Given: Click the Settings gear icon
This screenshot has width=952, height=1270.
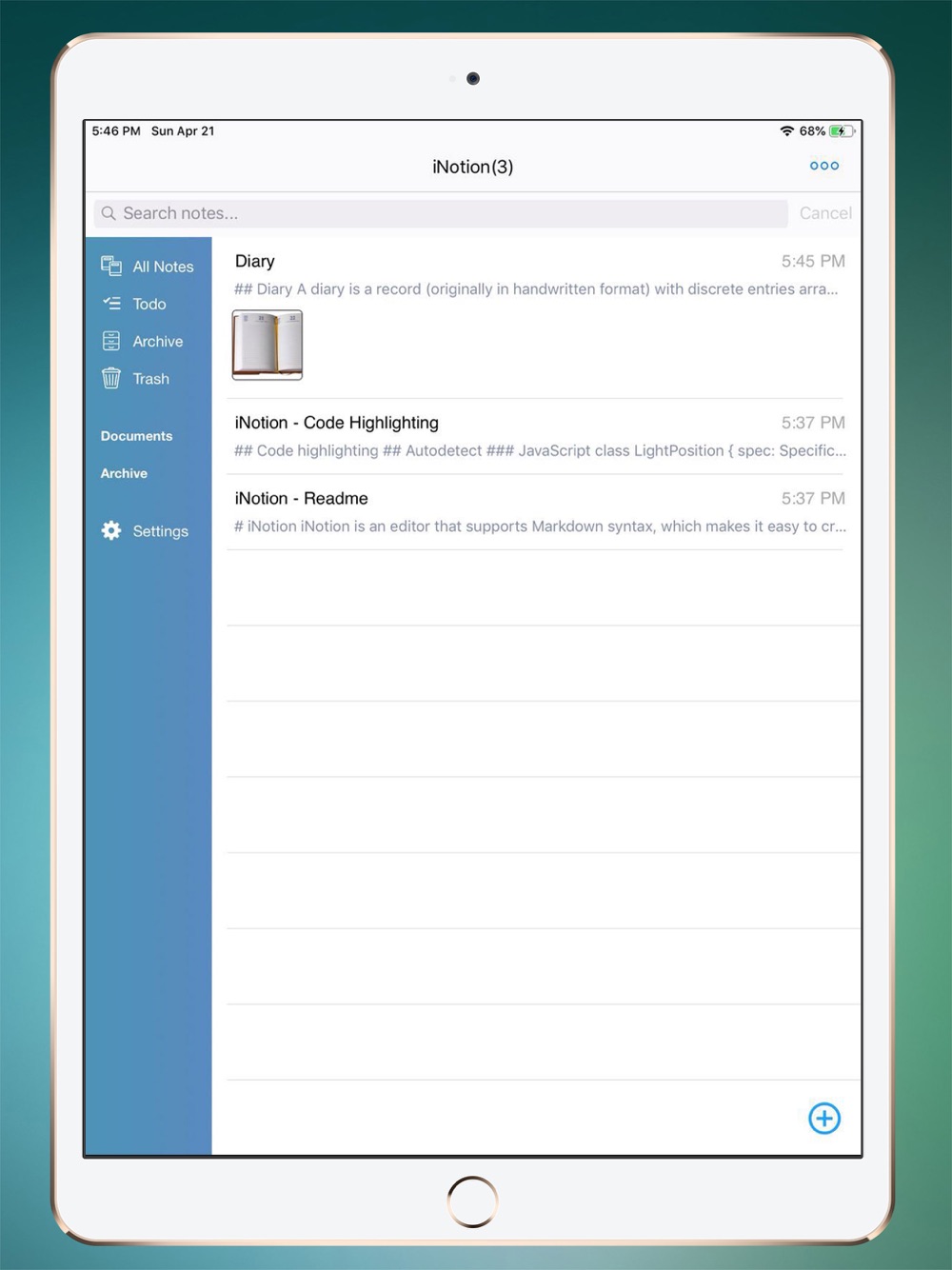Looking at the screenshot, I should pyautogui.click(x=111, y=530).
